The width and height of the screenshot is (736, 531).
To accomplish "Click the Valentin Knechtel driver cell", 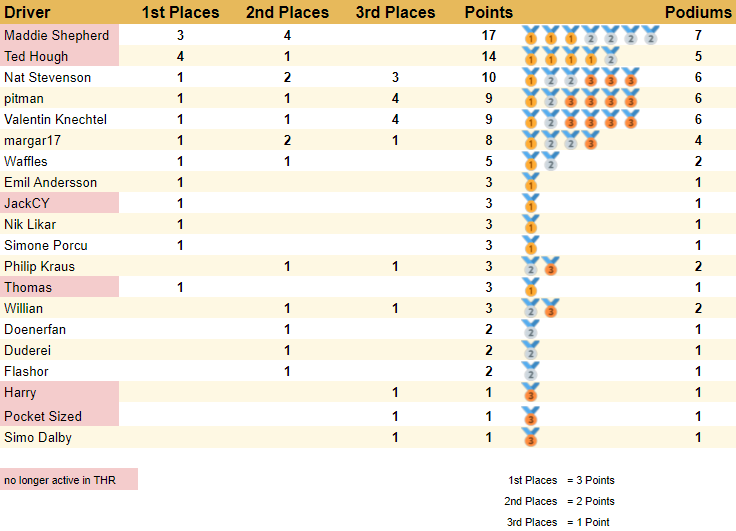I will click(x=56, y=119).
